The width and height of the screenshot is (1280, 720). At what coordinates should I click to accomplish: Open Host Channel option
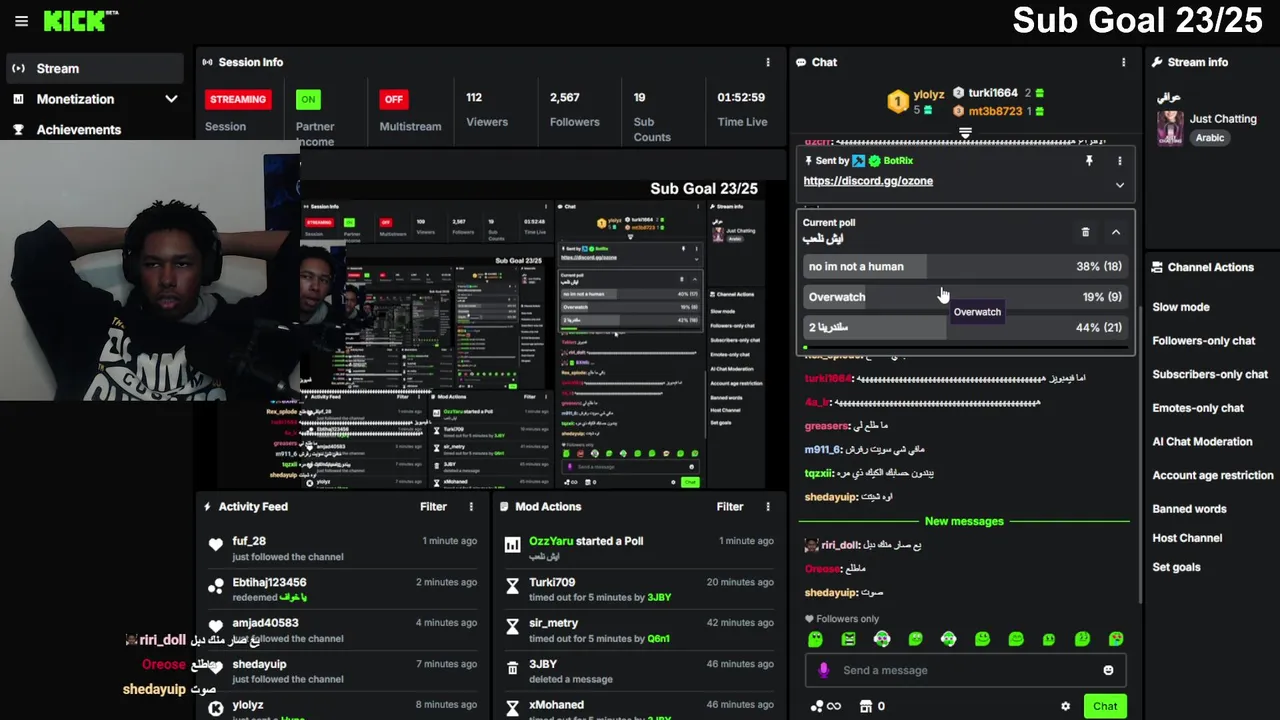click(x=1187, y=538)
